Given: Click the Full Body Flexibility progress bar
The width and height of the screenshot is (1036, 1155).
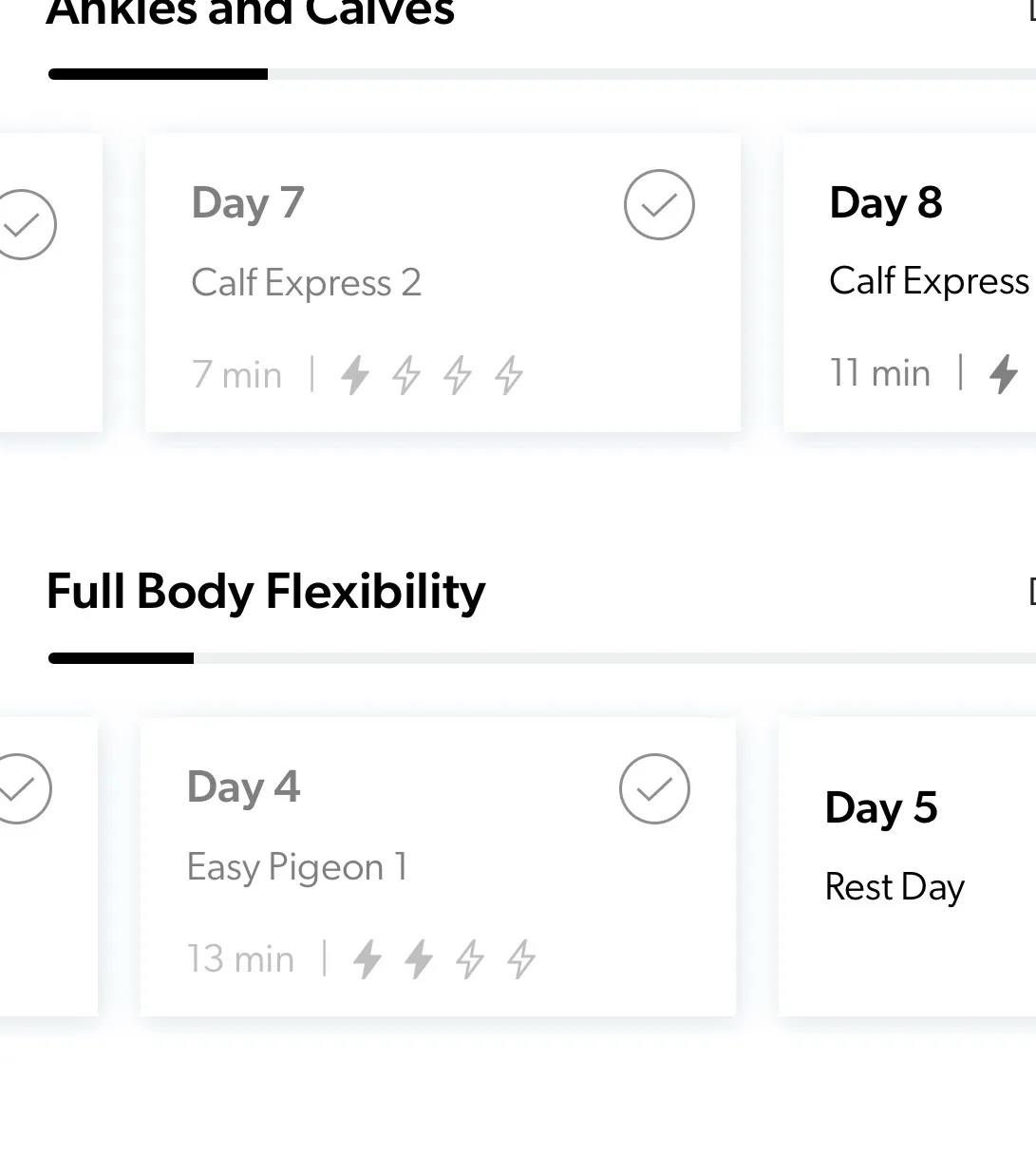Looking at the screenshot, I should coord(541,658).
